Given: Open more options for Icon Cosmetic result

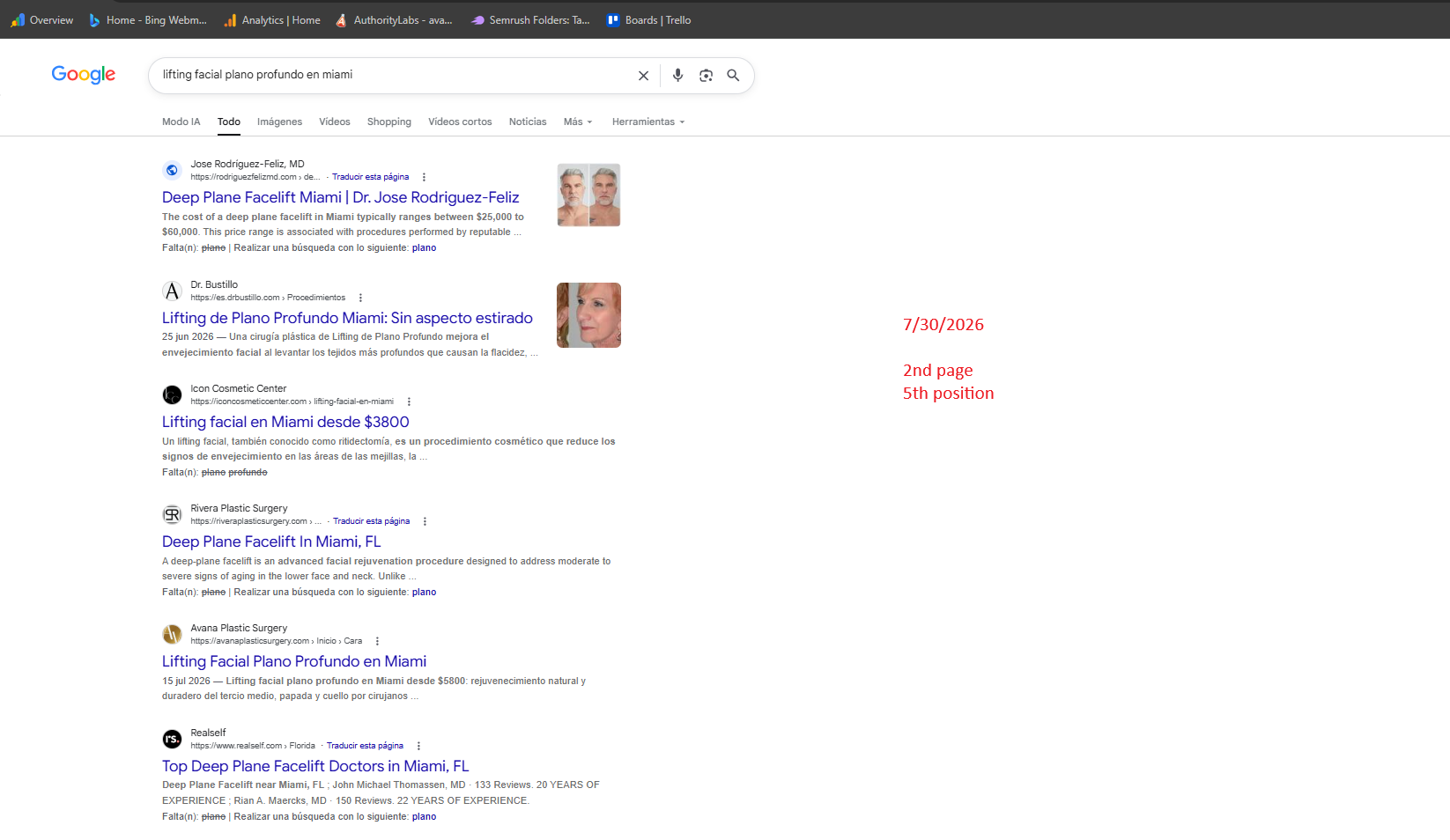Looking at the screenshot, I should (409, 402).
